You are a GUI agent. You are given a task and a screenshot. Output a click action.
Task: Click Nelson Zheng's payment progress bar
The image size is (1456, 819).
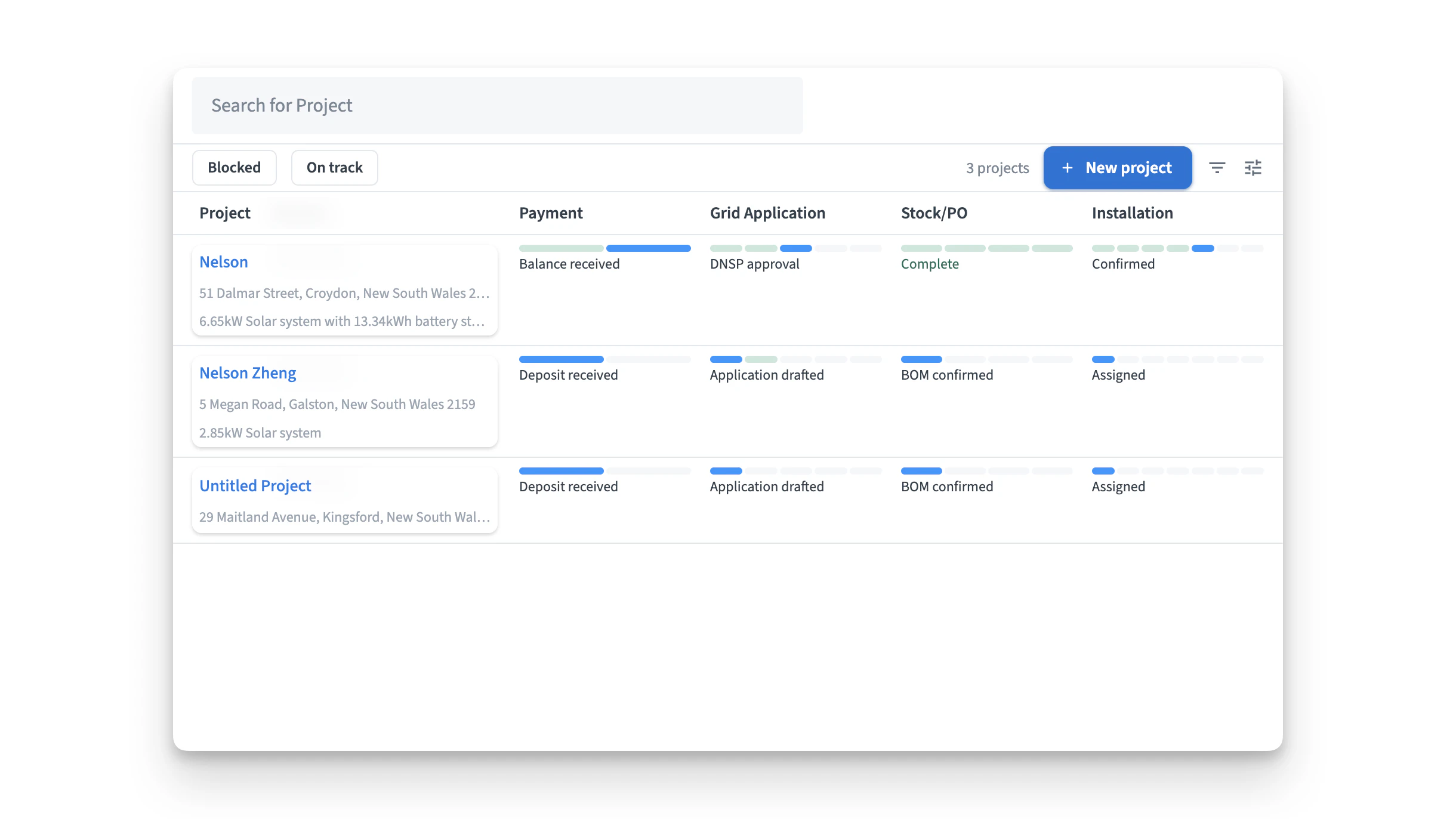pyautogui.click(x=605, y=359)
